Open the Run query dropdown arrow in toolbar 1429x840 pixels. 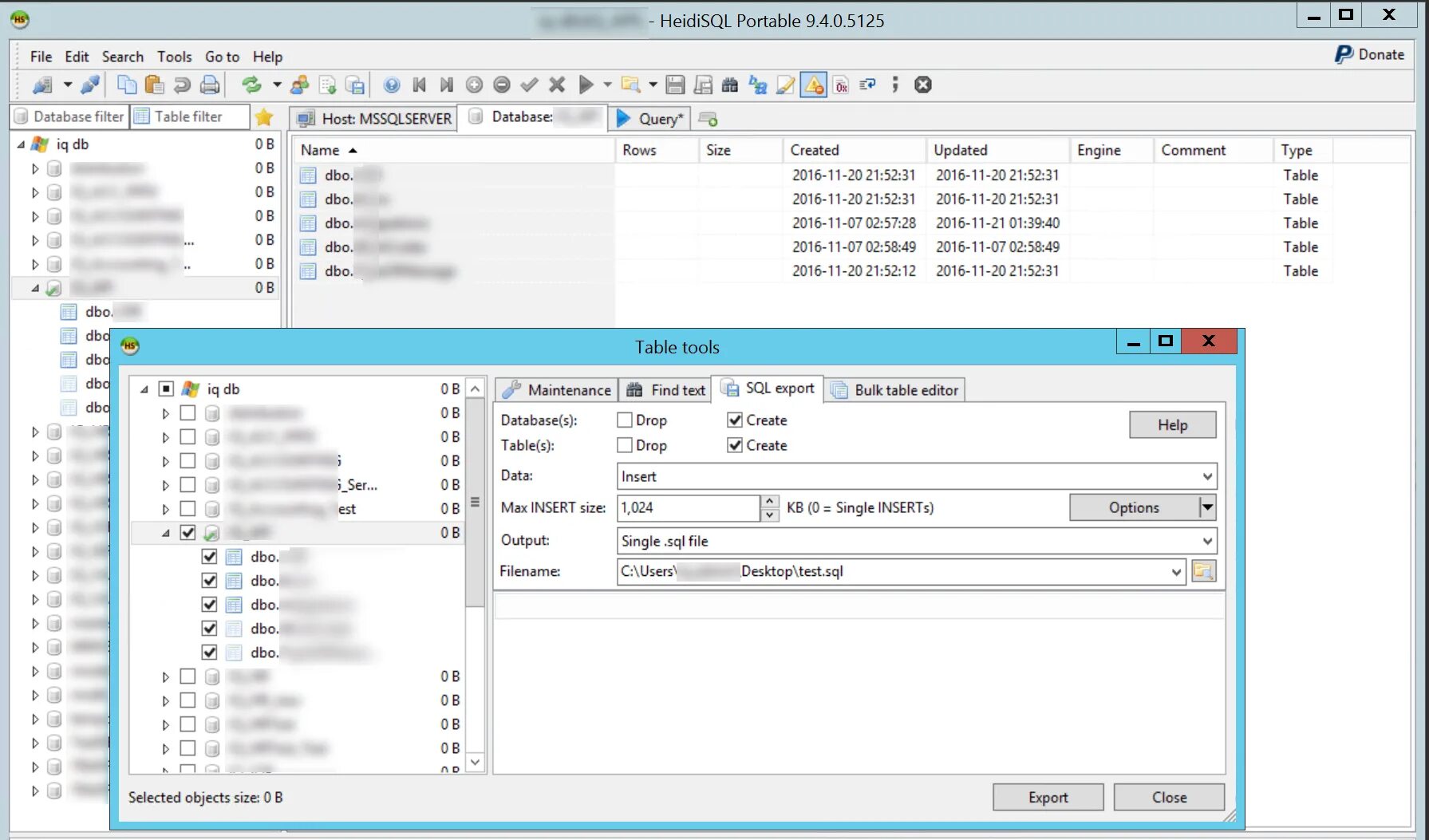607,85
